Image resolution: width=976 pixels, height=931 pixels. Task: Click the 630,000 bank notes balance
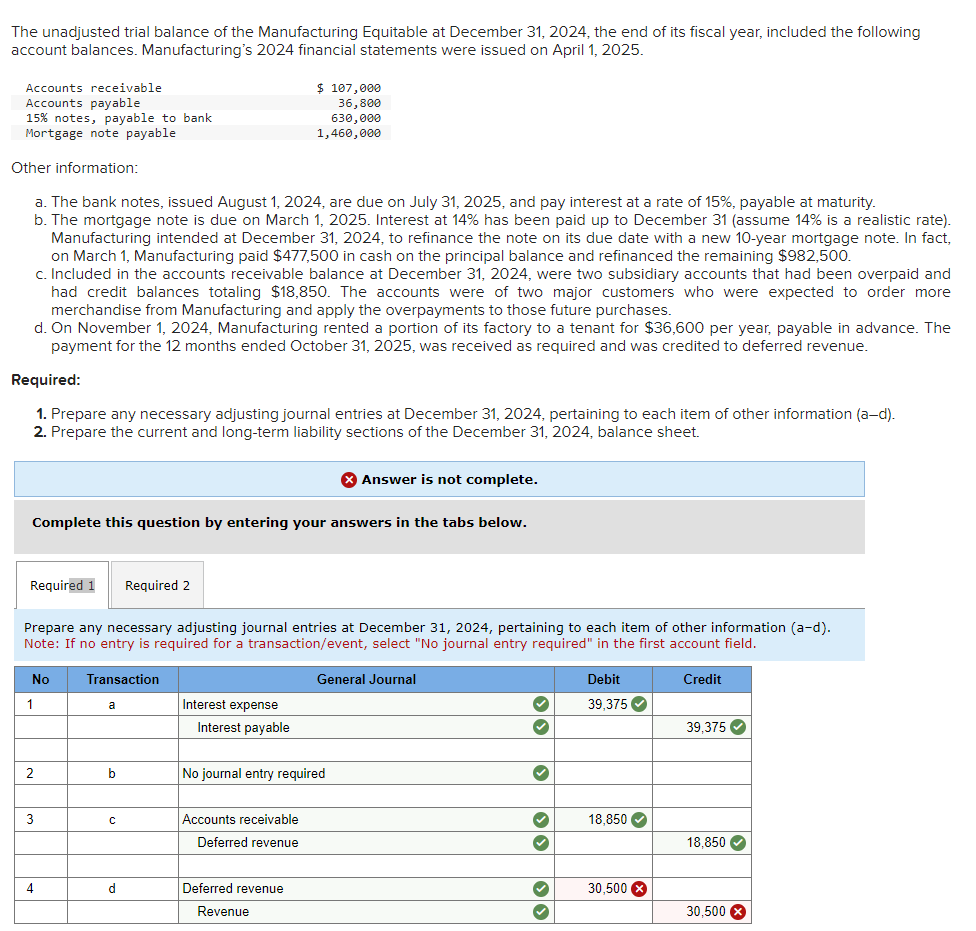tap(356, 118)
